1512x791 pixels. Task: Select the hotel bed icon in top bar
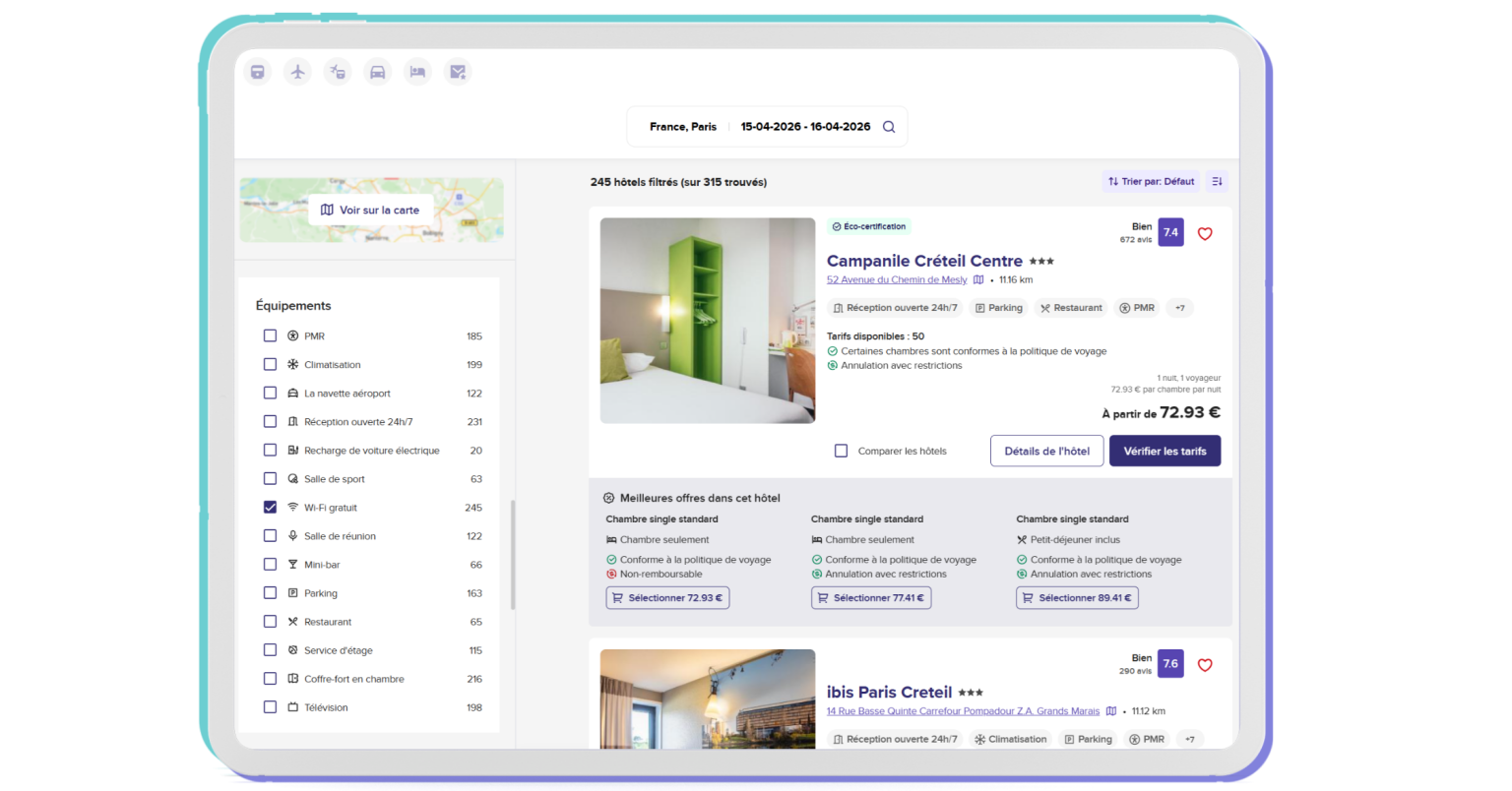pos(417,72)
